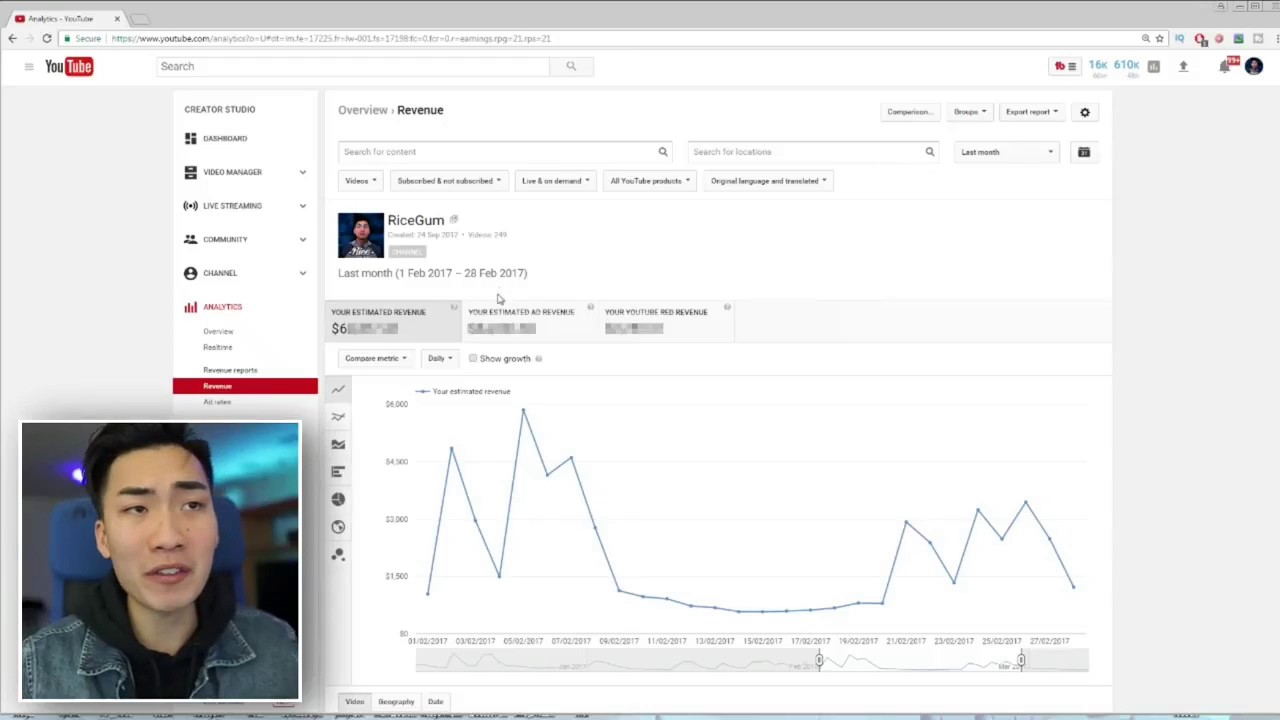Open the Compare metric dropdown
Image resolution: width=1280 pixels, height=720 pixels.
coord(375,358)
